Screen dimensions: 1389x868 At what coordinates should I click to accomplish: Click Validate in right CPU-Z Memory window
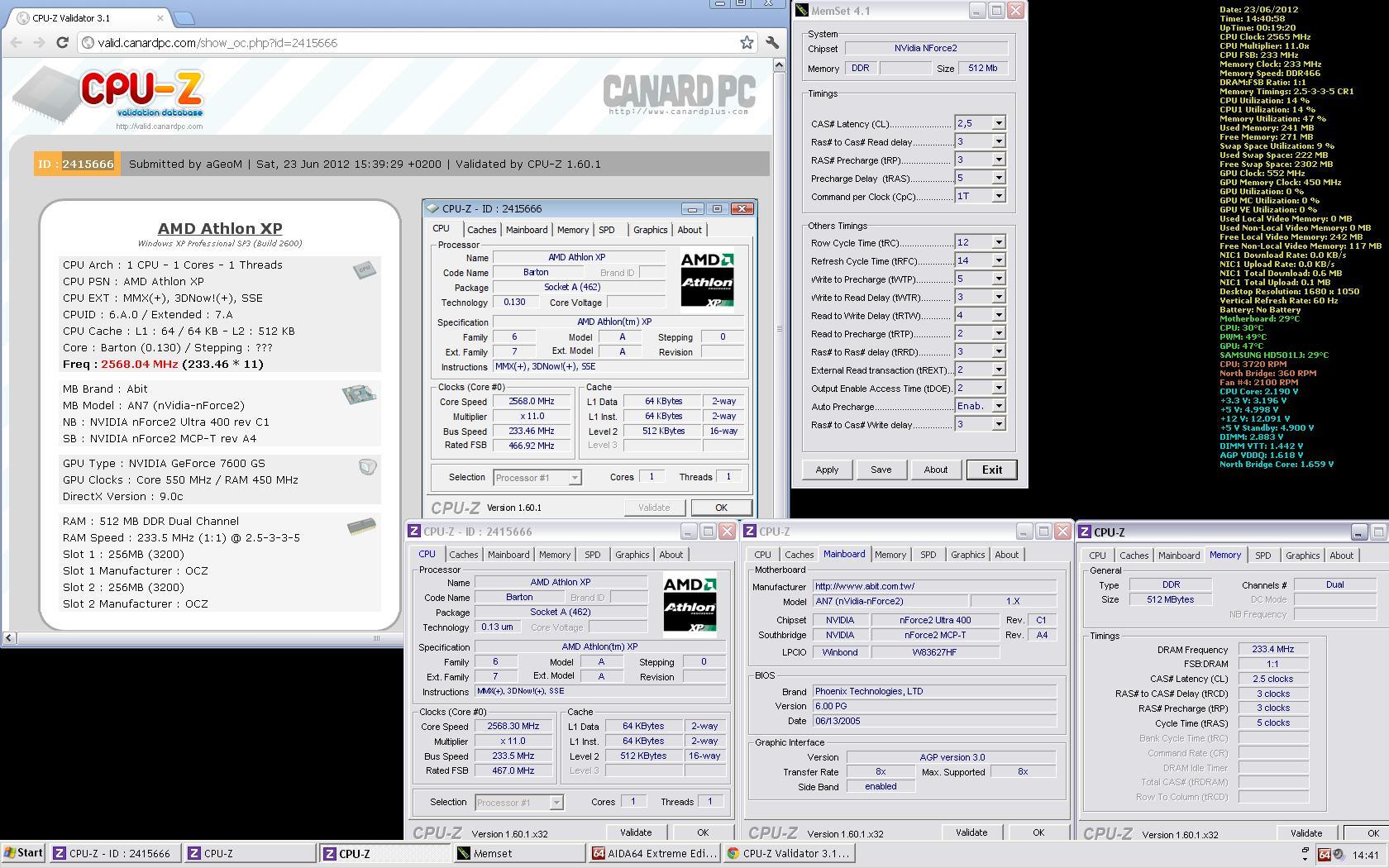click(1305, 832)
